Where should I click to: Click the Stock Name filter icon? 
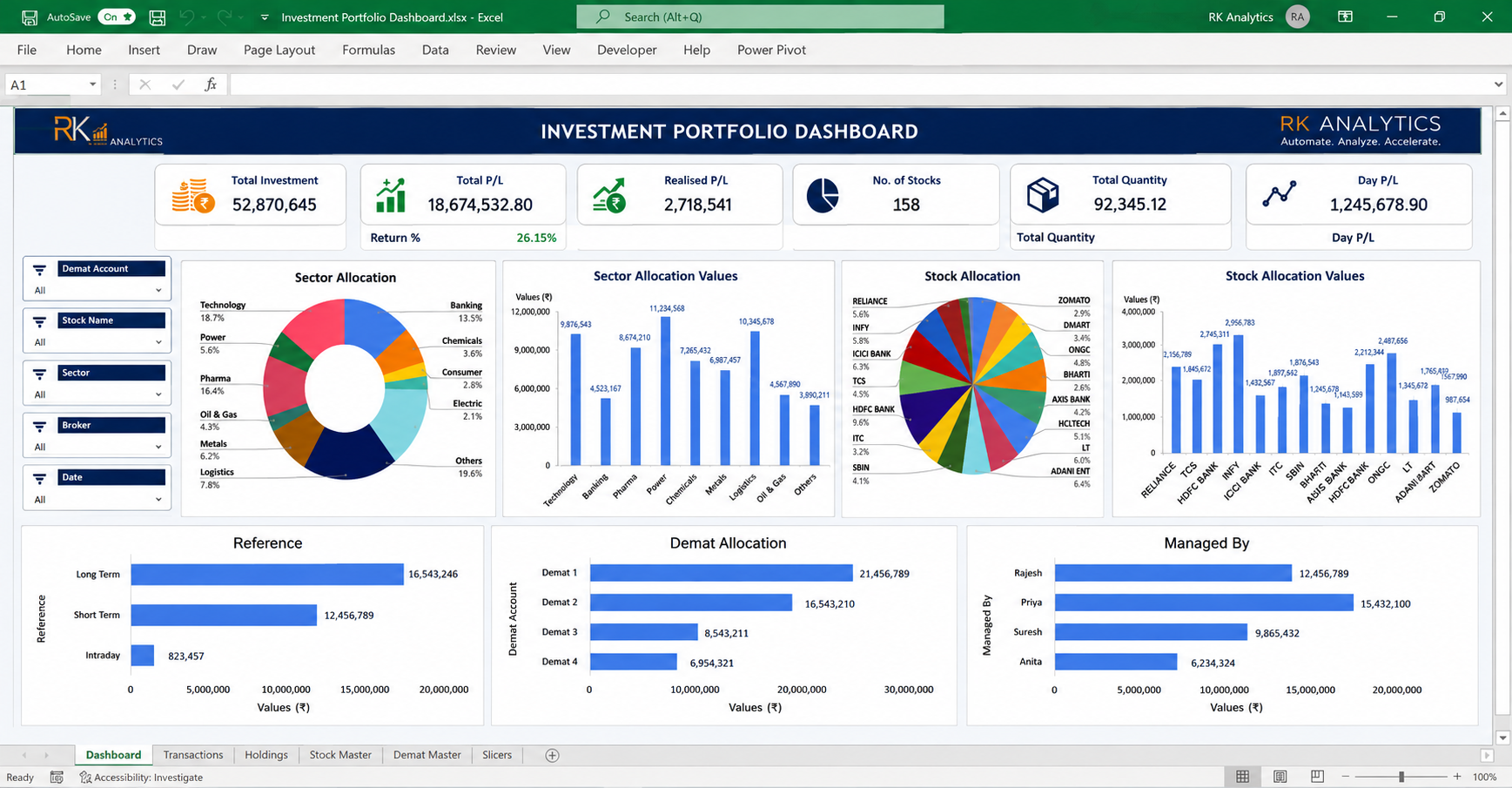(x=39, y=321)
